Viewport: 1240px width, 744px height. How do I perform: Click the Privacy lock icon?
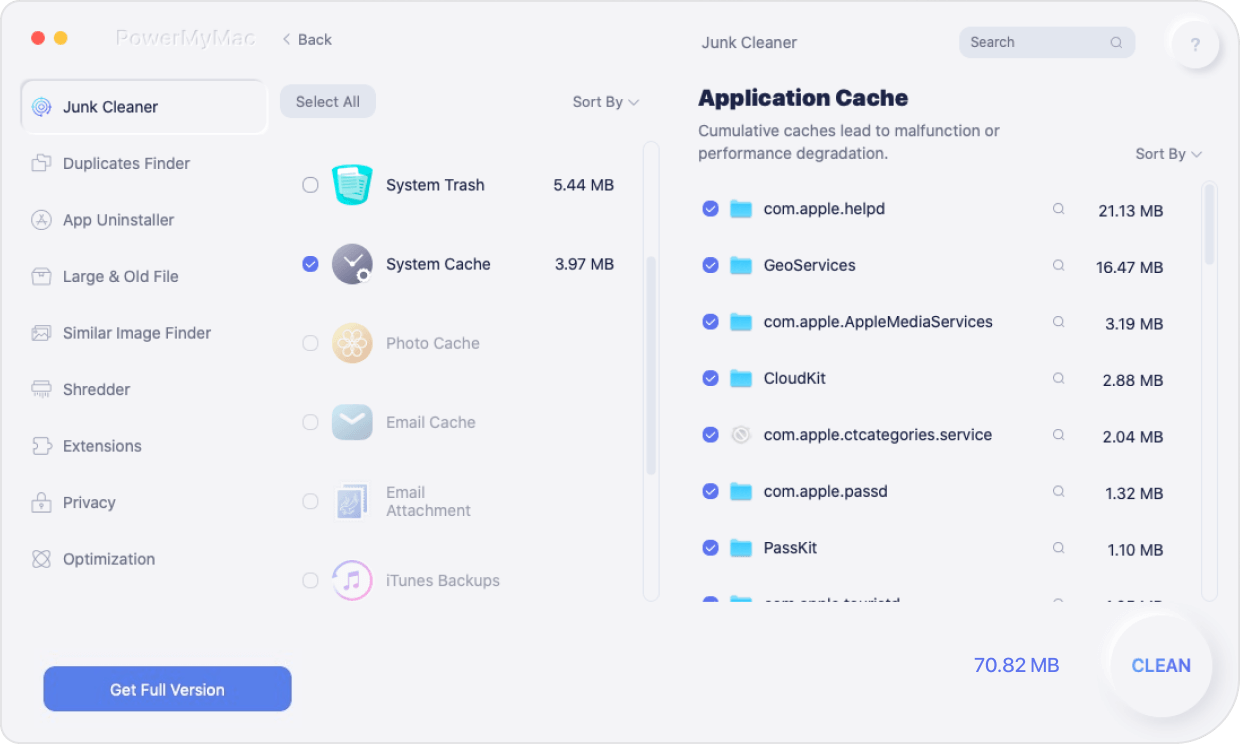pos(41,502)
